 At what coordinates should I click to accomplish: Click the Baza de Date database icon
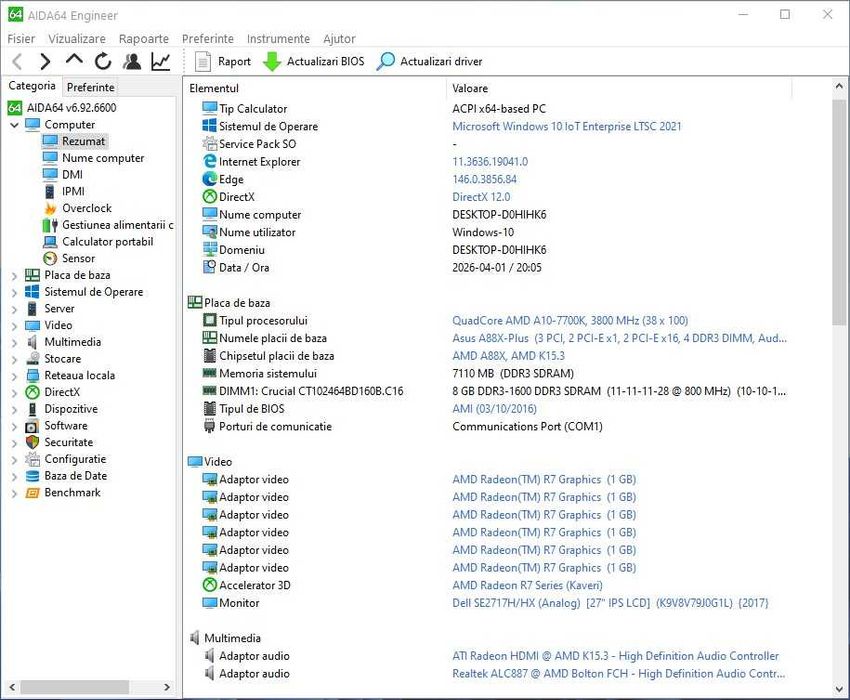(33, 476)
